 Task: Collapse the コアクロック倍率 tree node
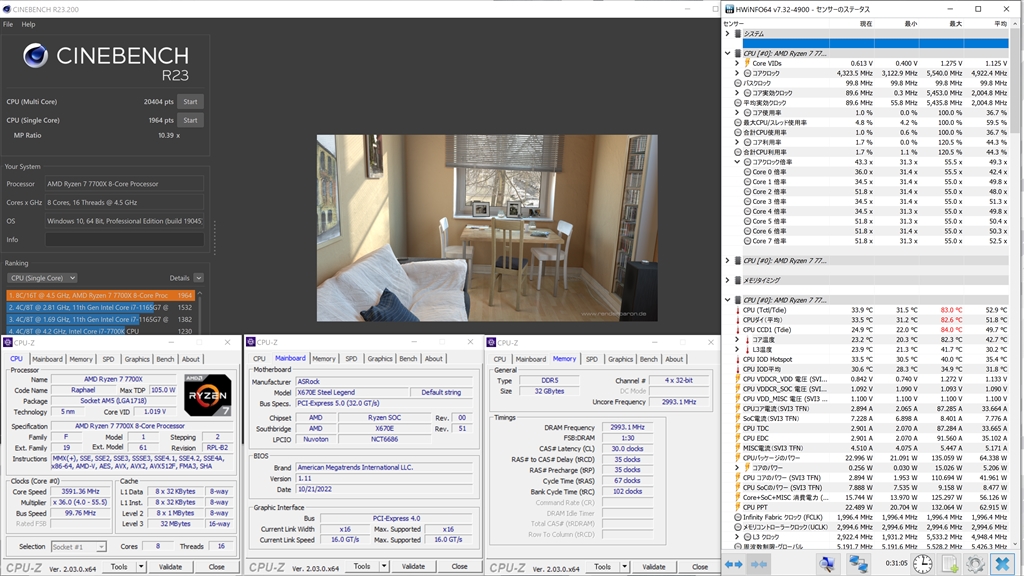(x=737, y=162)
